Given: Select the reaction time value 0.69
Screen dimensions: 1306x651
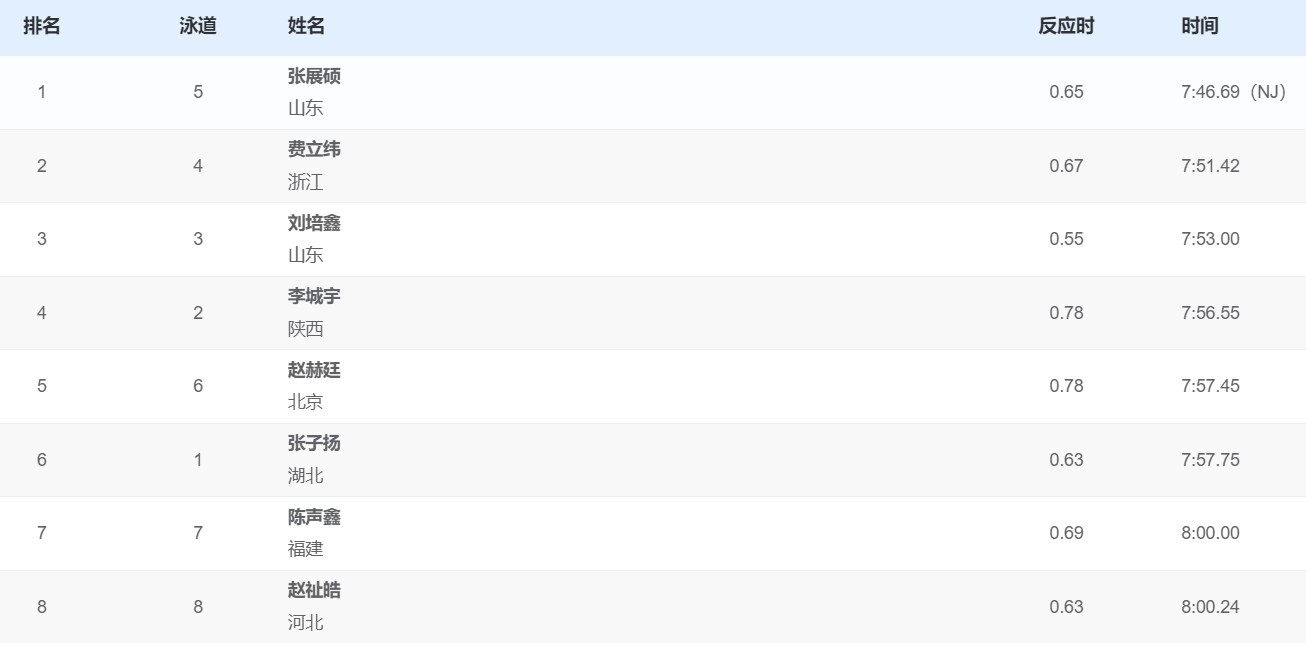Looking at the screenshot, I should click(x=1066, y=533).
